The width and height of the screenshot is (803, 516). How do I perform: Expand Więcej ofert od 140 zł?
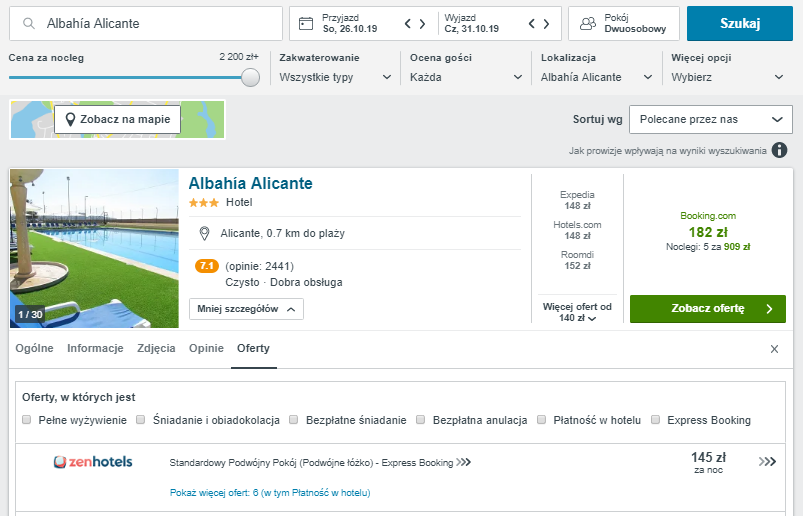coord(577,312)
